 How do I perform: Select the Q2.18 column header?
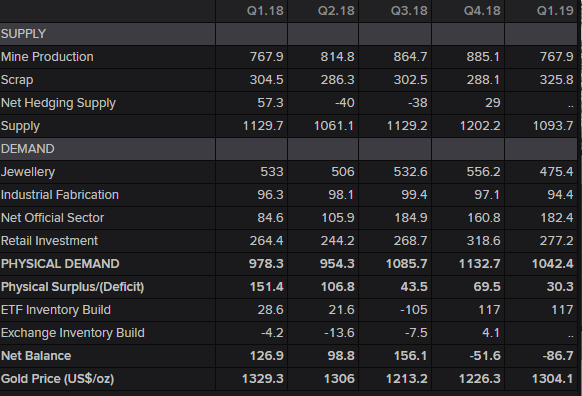[336, 11]
